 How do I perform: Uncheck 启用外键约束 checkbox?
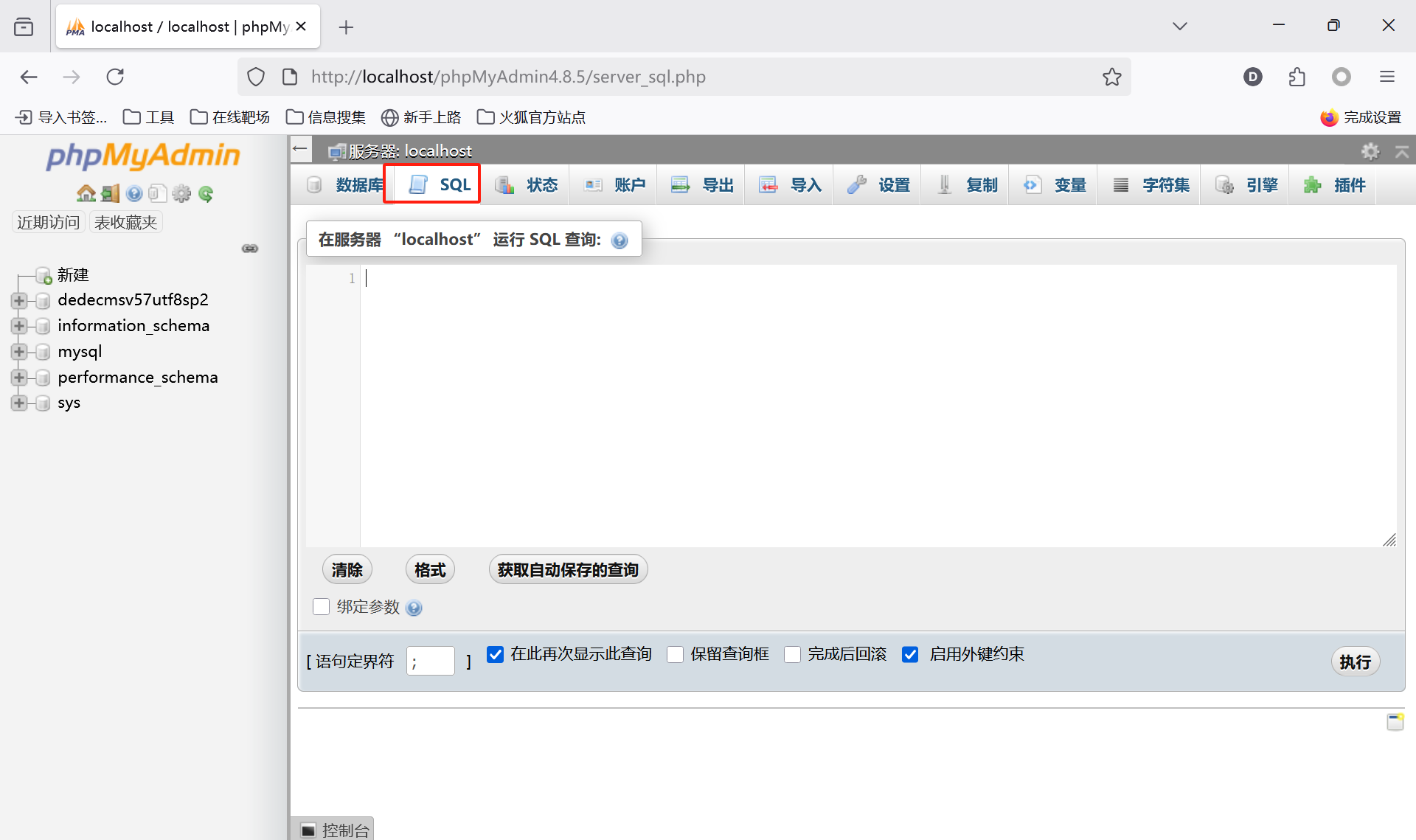pyautogui.click(x=911, y=654)
